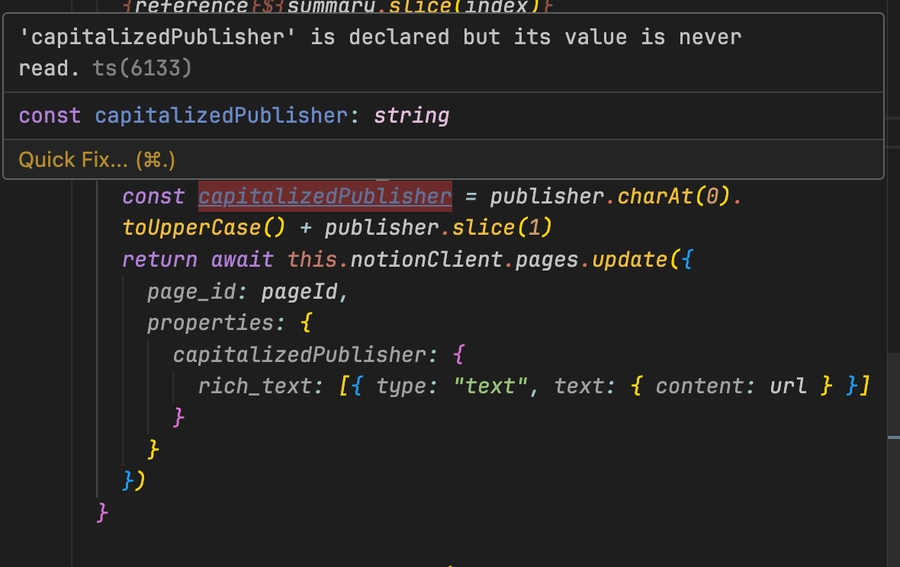900x567 pixels.
Task: Click the "text" string literal
Action: [x=490, y=387]
